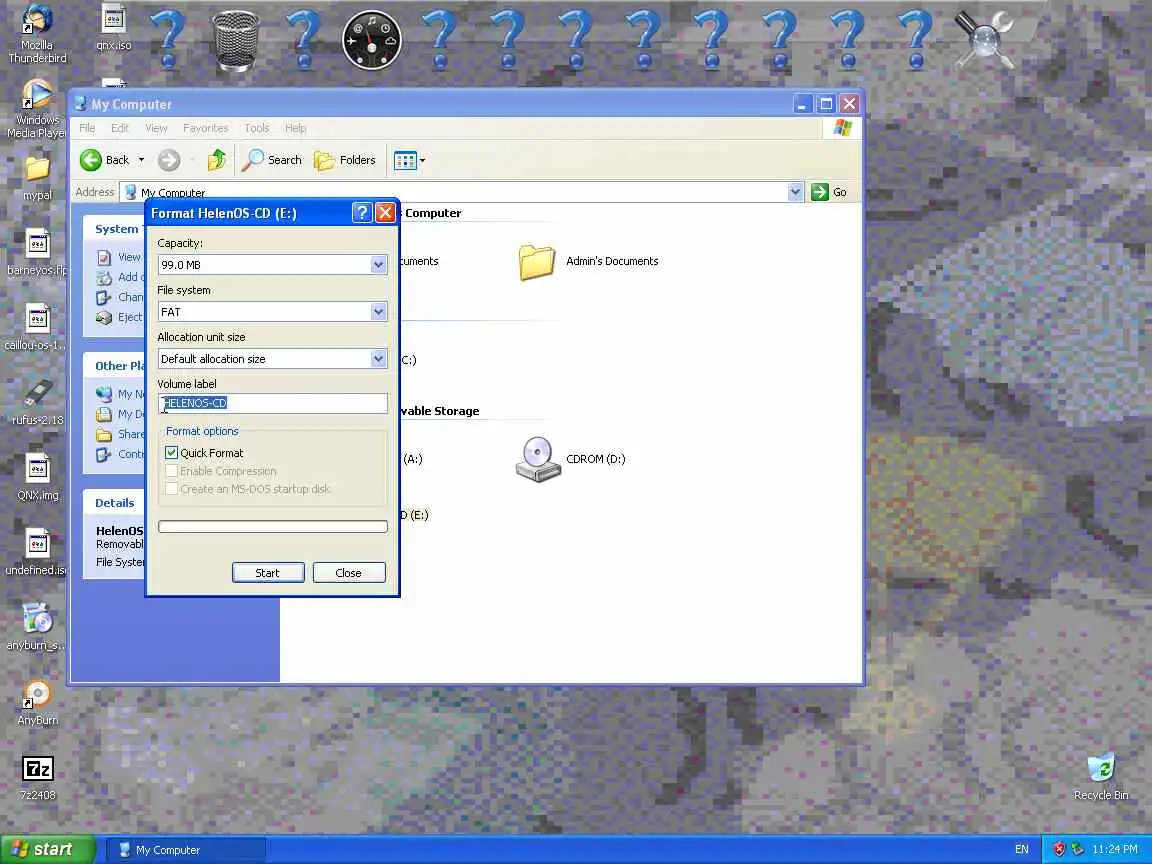Click the Volume label text field
This screenshot has height=864, width=1152.
tap(273, 403)
